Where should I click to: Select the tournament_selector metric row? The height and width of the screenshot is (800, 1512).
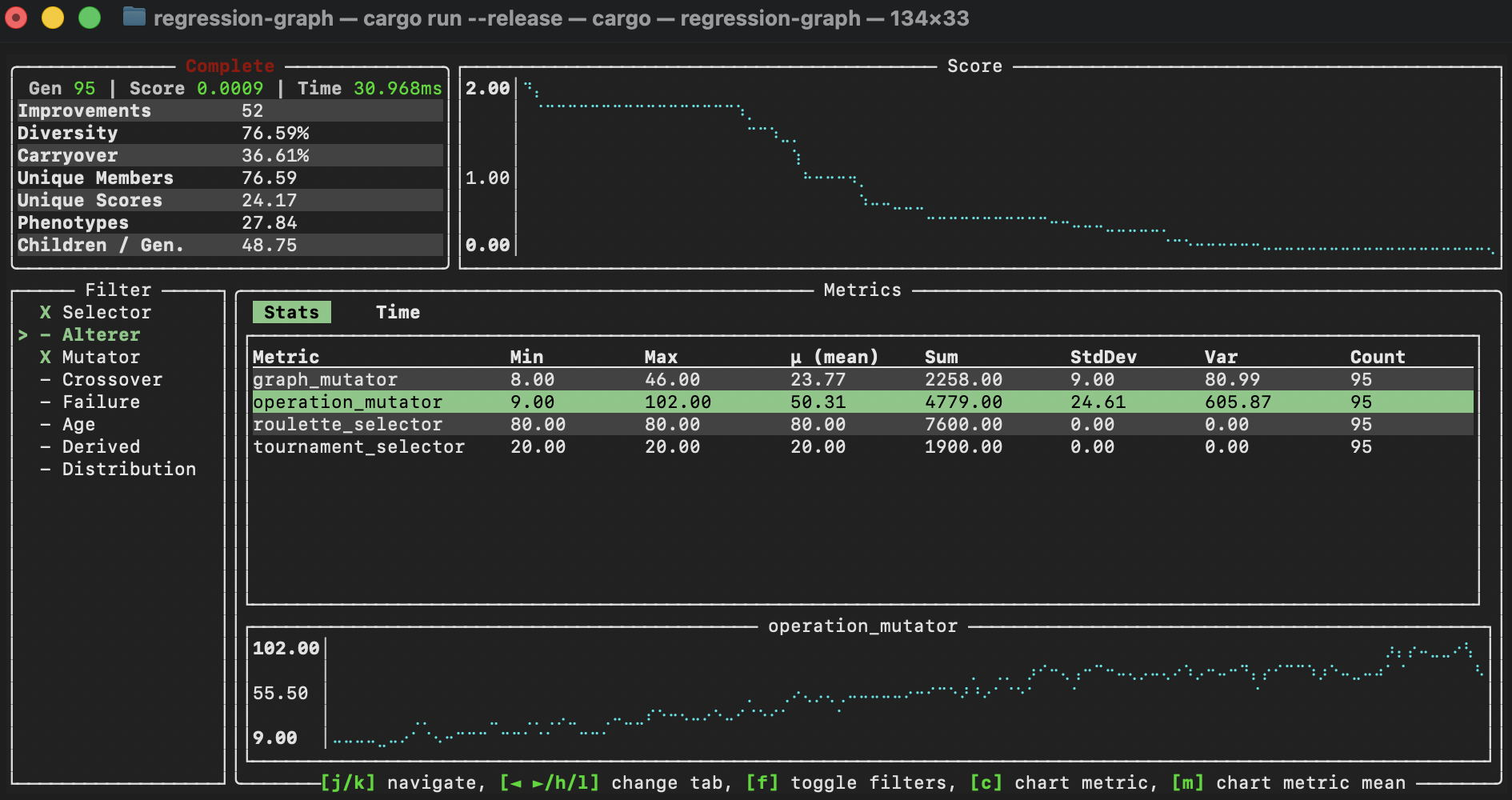pos(358,447)
